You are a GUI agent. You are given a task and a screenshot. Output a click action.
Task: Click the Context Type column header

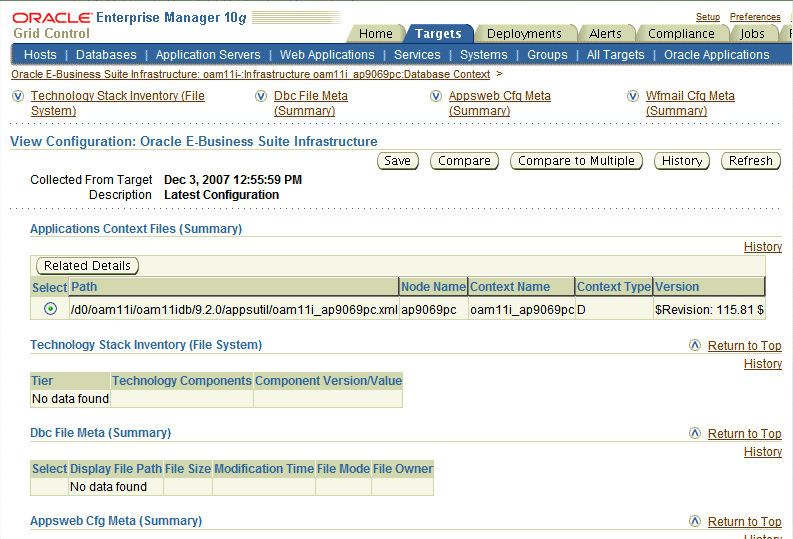coord(614,287)
